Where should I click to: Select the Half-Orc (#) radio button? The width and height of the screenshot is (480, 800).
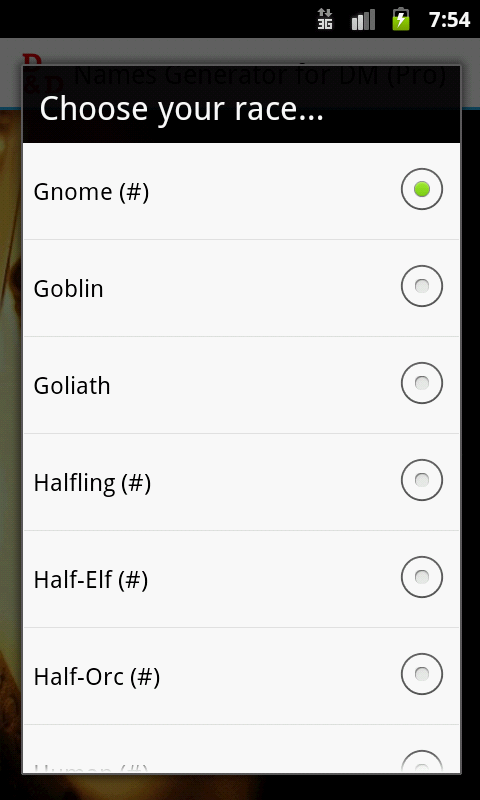[x=421, y=673]
